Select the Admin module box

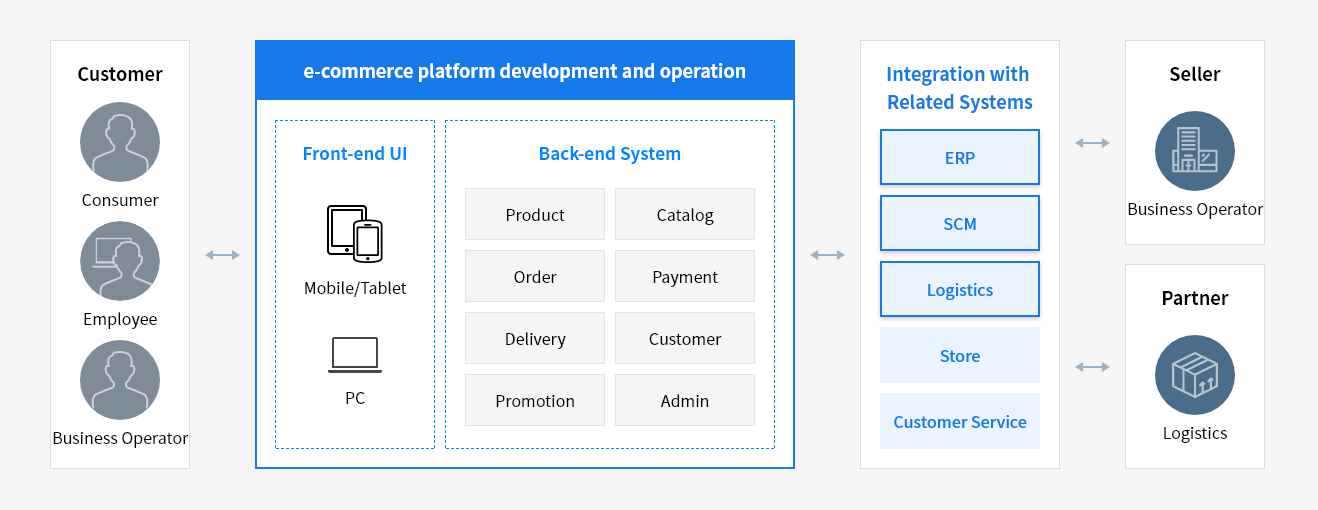click(x=685, y=400)
